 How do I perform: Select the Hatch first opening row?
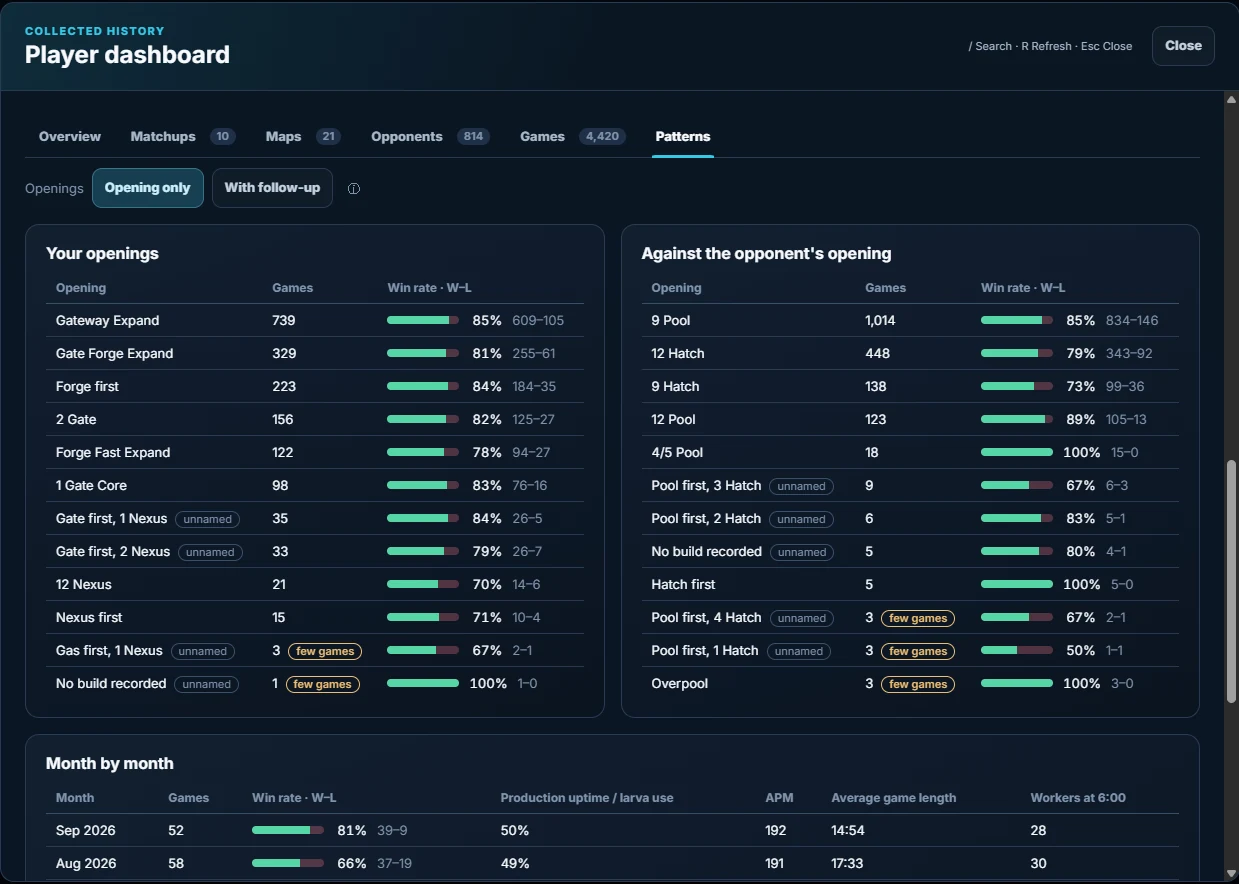pyautogui.click(x=910, y=585)
